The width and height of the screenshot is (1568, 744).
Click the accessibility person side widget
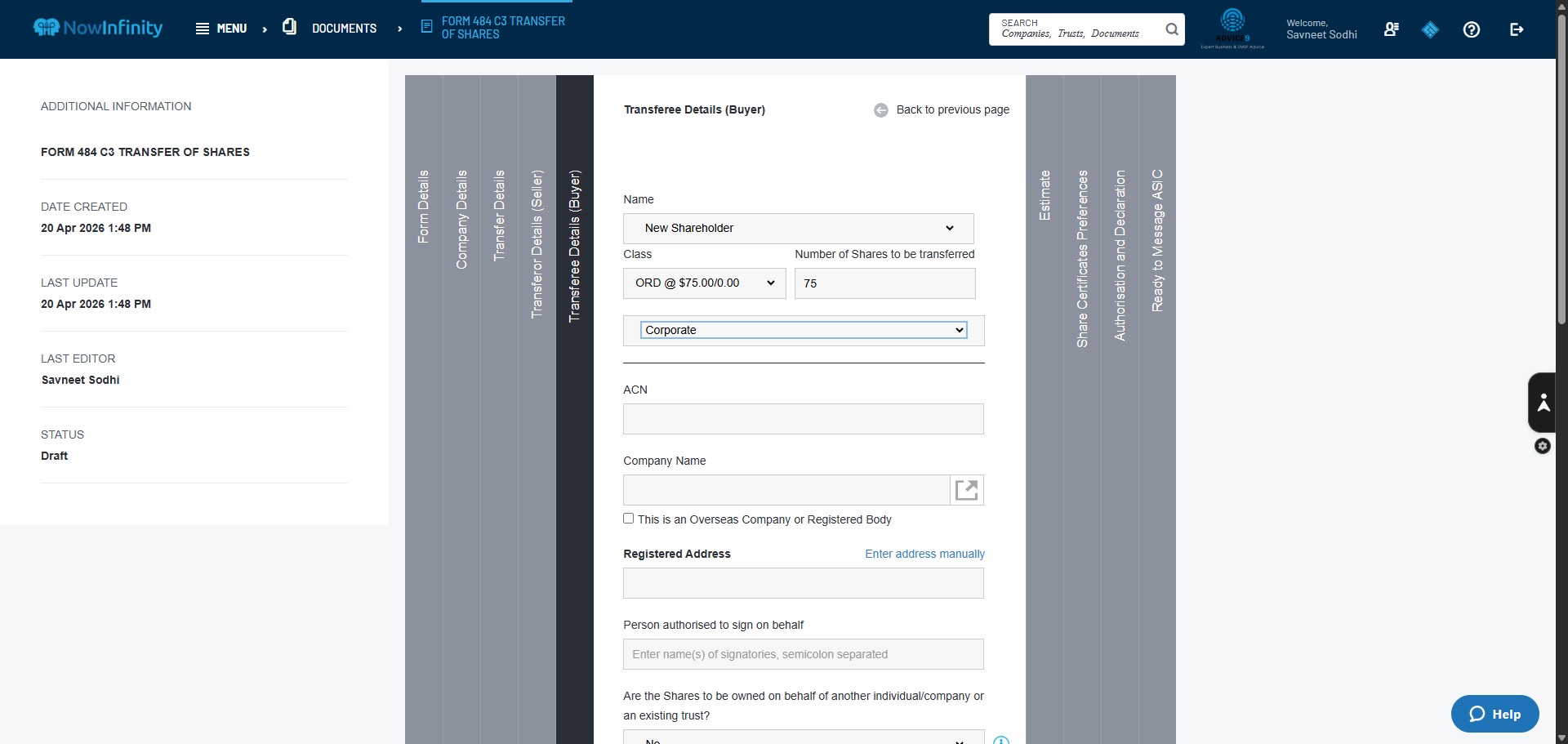(x=1543, y=402)
